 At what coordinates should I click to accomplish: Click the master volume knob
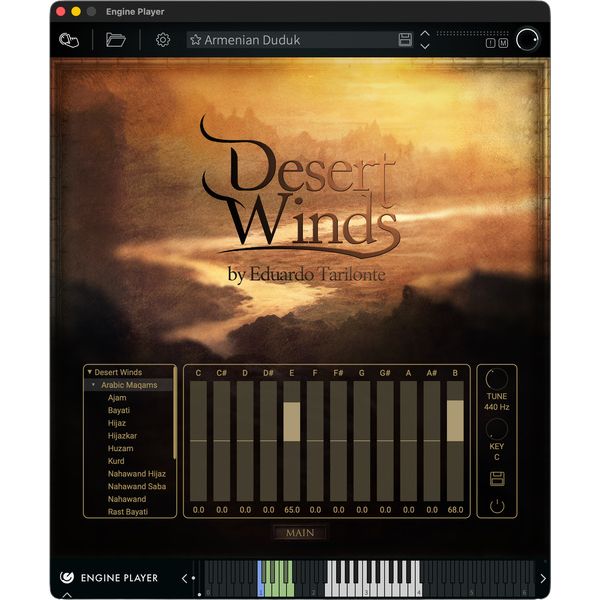click(x=527, y=39)
